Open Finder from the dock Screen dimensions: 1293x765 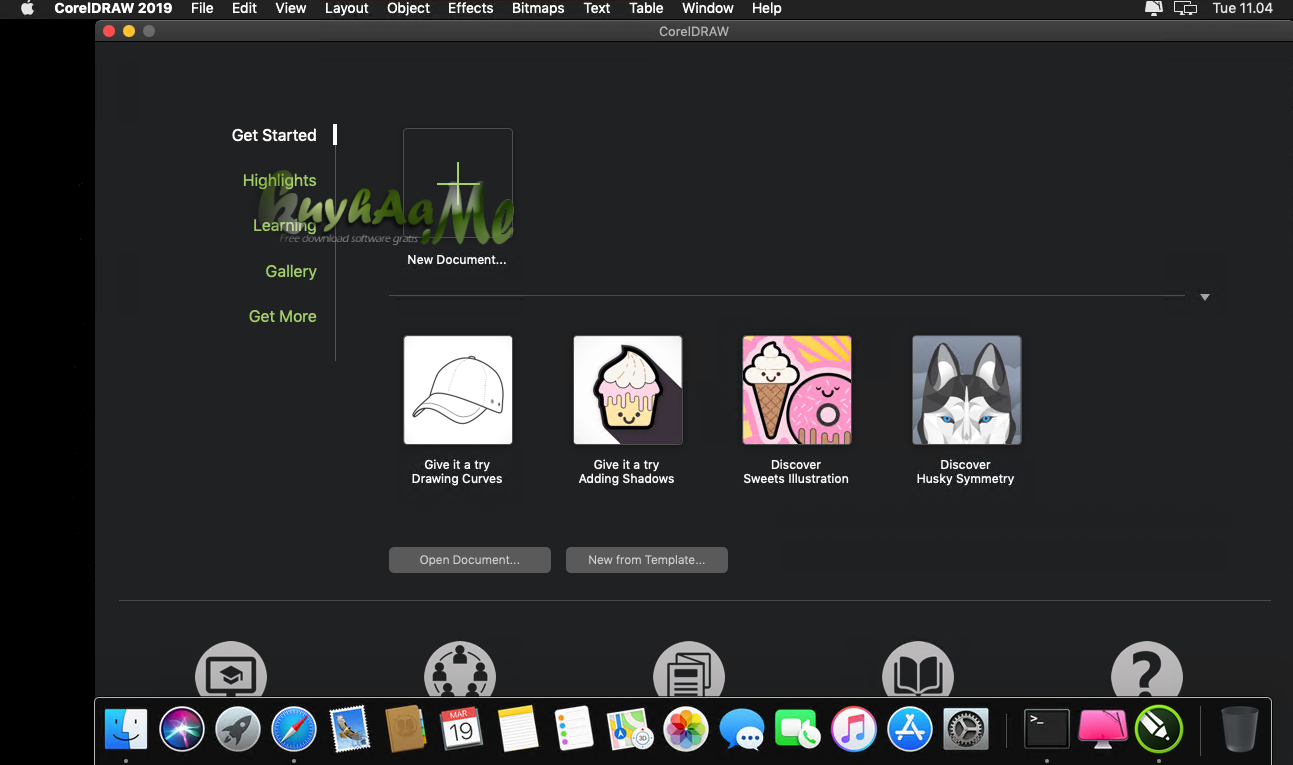click(x=126, y=729)
